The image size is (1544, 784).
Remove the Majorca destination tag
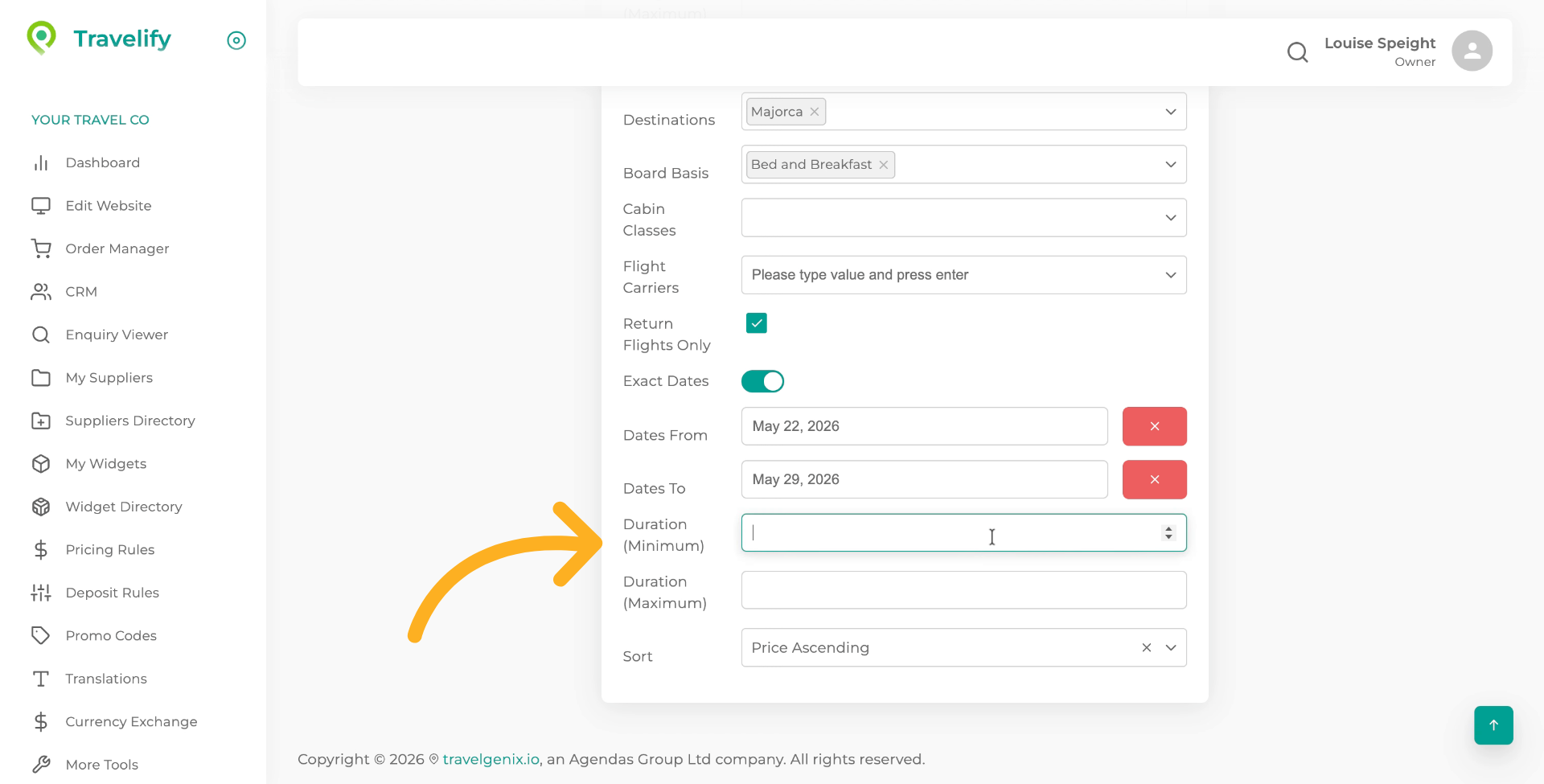tap(815, 112)
